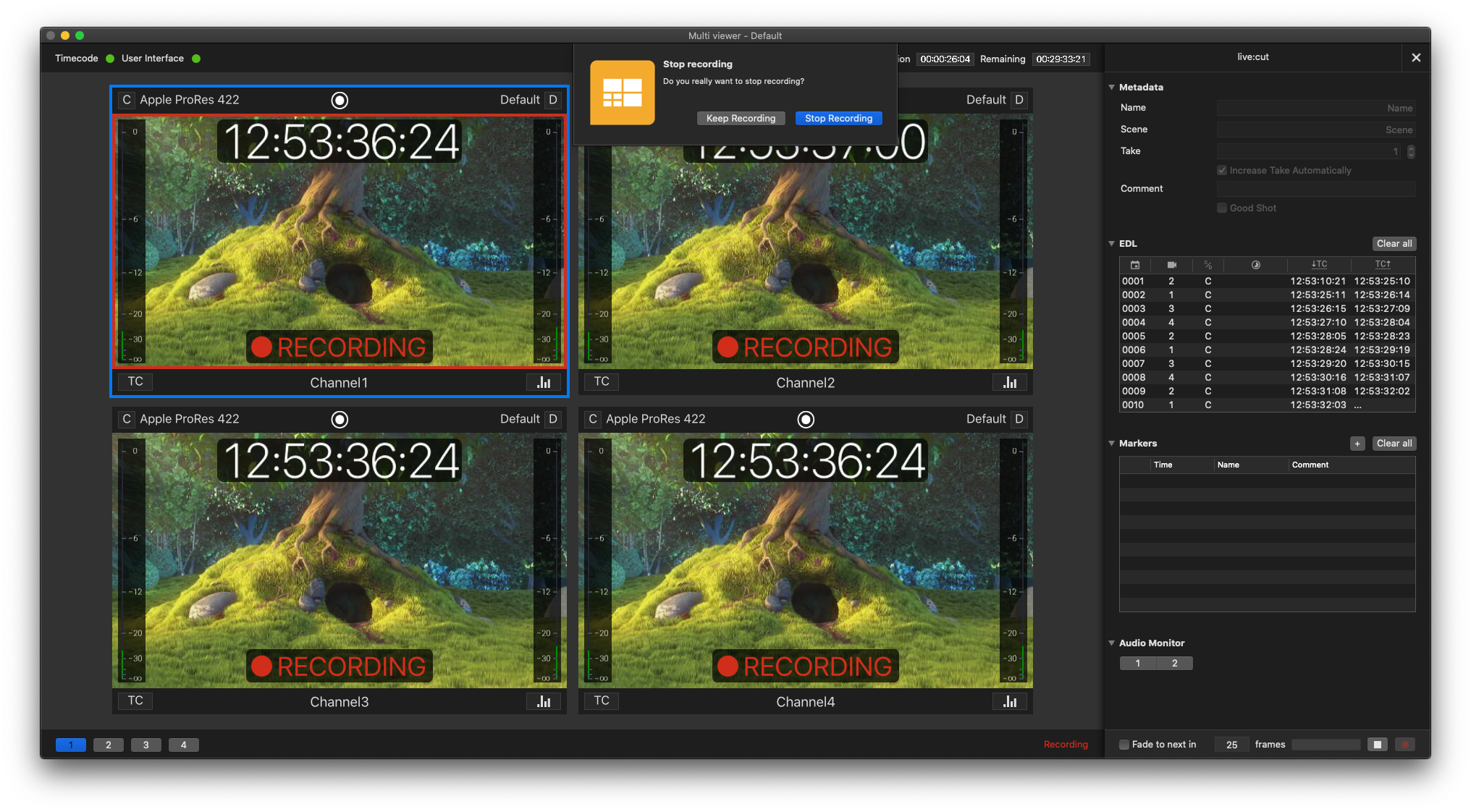This screenshot has width=1471, height=812.
Task: Switch to viewer layout tab 2
Action: 109,745
